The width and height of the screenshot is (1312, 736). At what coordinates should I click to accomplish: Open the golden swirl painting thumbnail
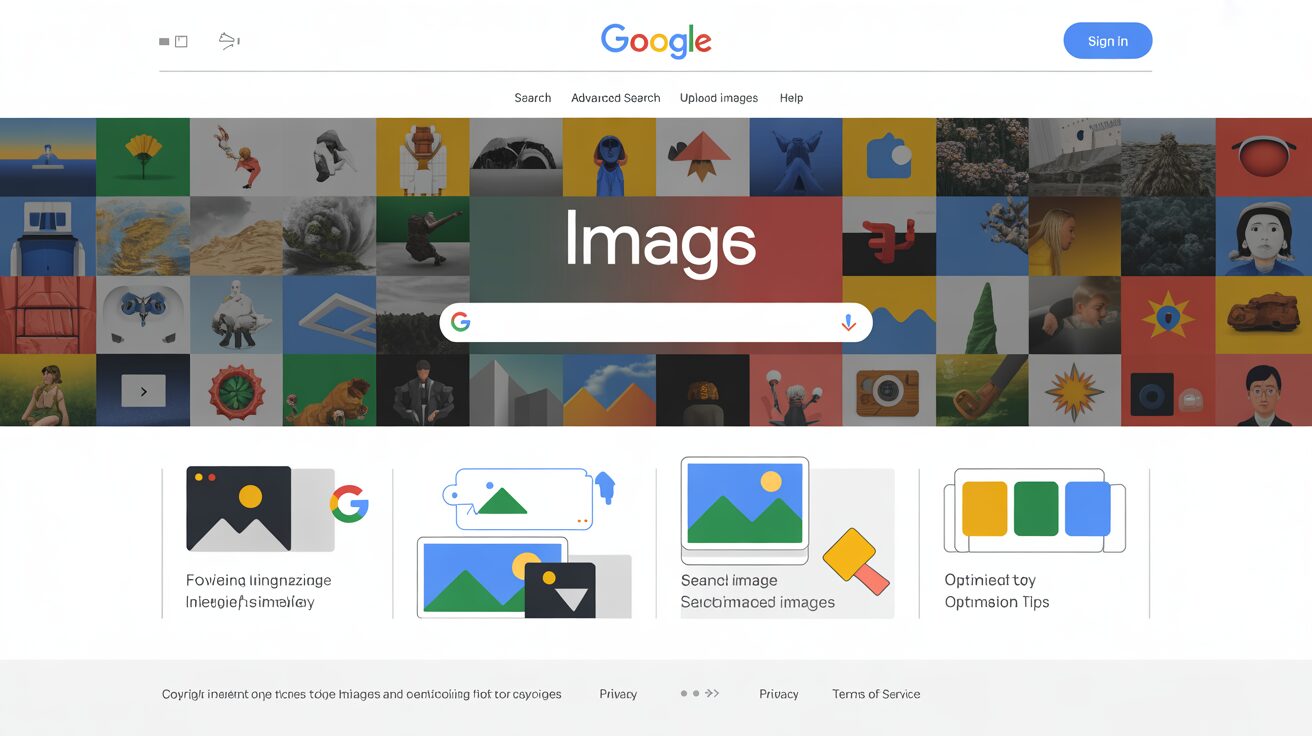point(143,236)
